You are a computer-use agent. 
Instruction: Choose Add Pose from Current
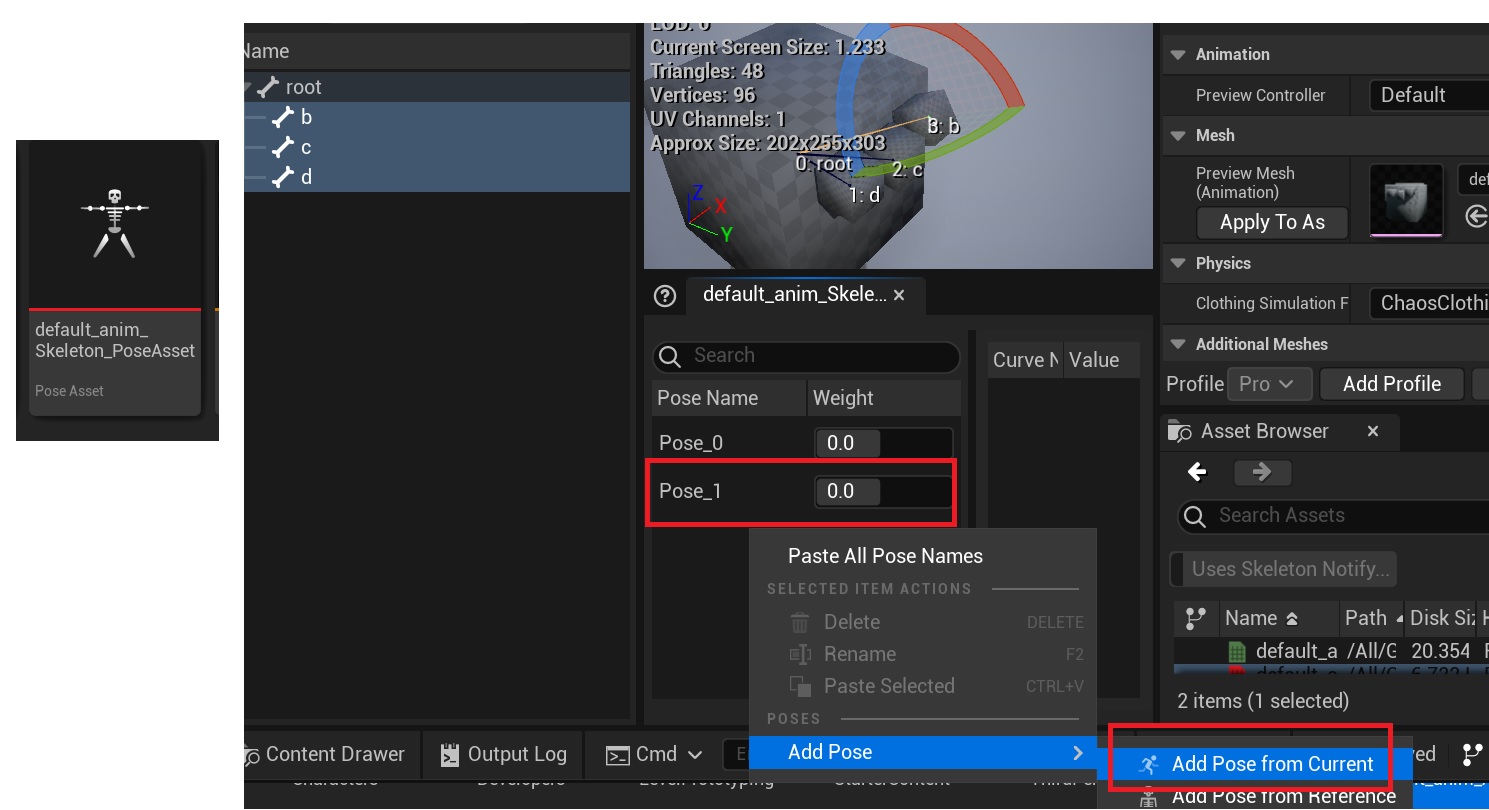point(1255,764)
